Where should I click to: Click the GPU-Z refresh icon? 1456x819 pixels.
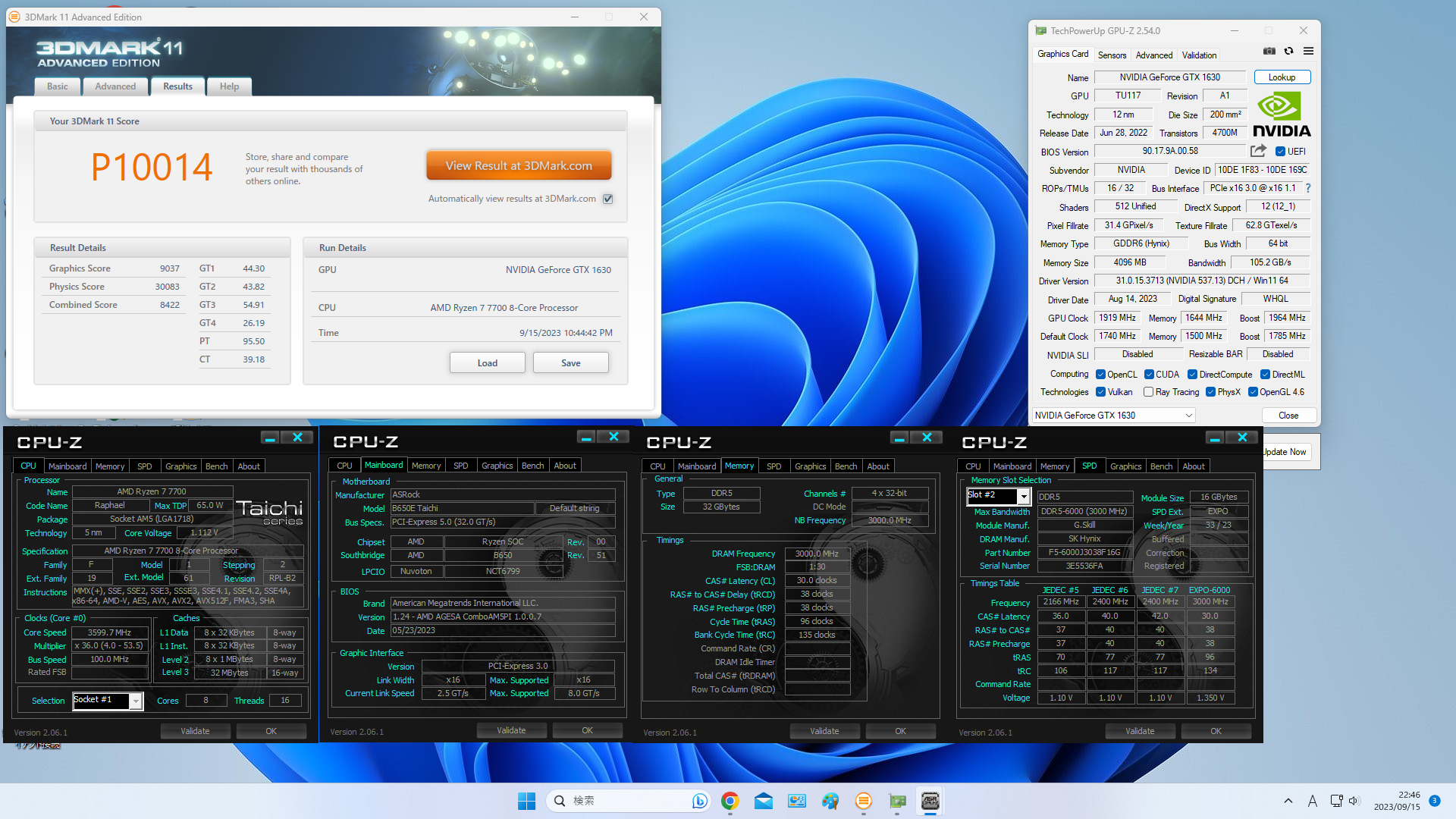pos(1288,52)
